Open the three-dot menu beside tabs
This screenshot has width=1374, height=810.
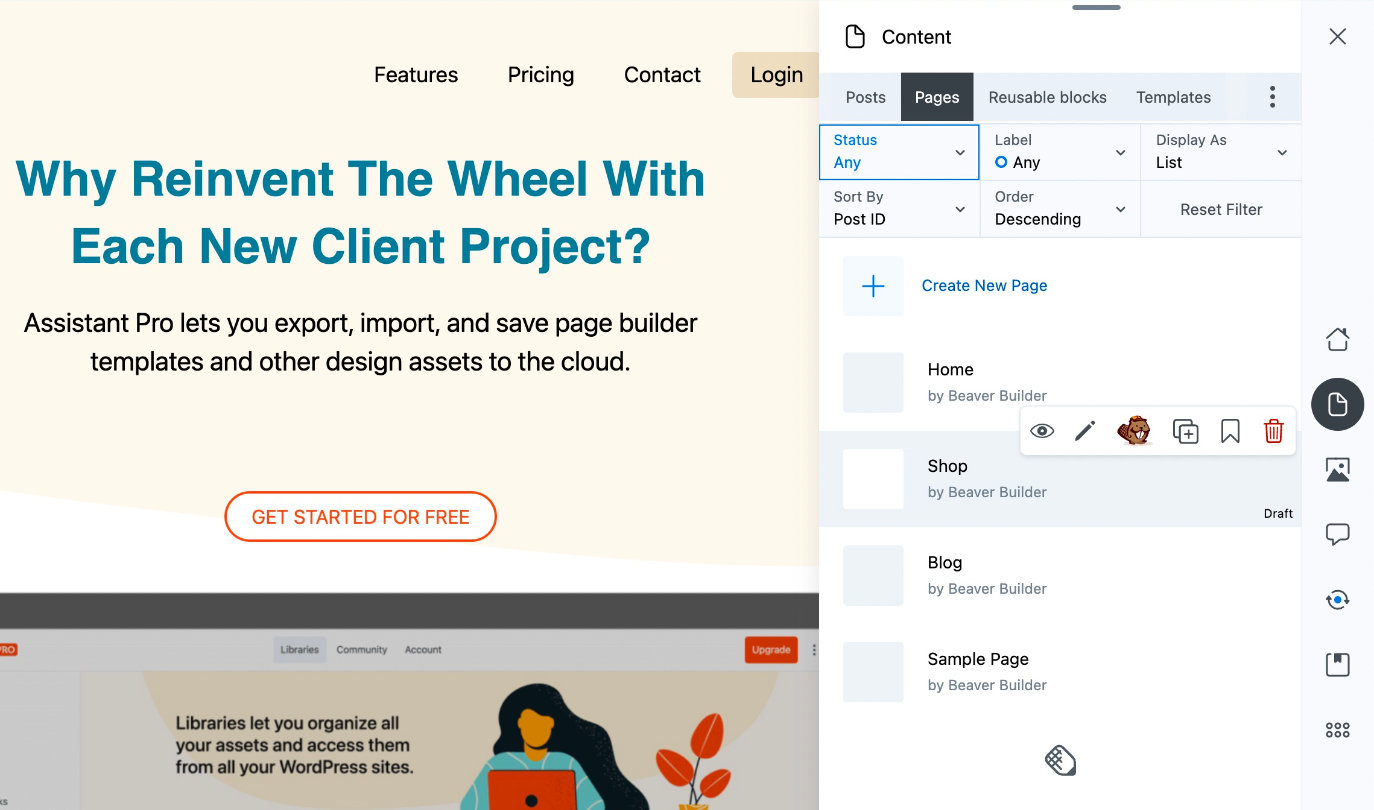click(x=1272, y=96)
